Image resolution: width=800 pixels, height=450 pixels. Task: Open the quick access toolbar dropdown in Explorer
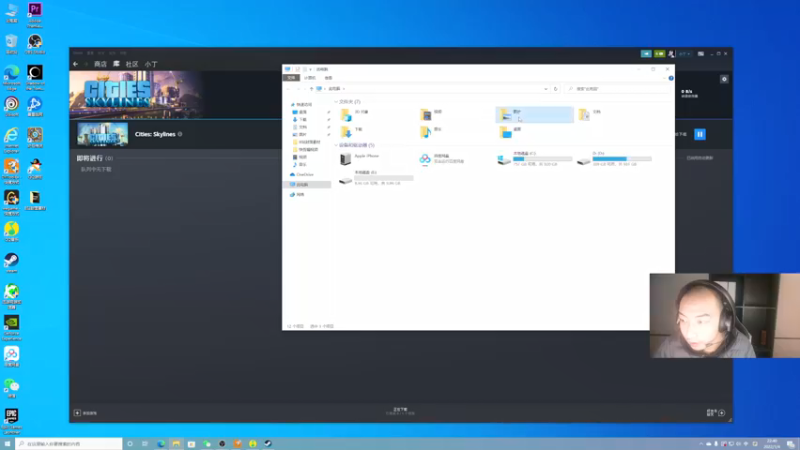(310, 69)
